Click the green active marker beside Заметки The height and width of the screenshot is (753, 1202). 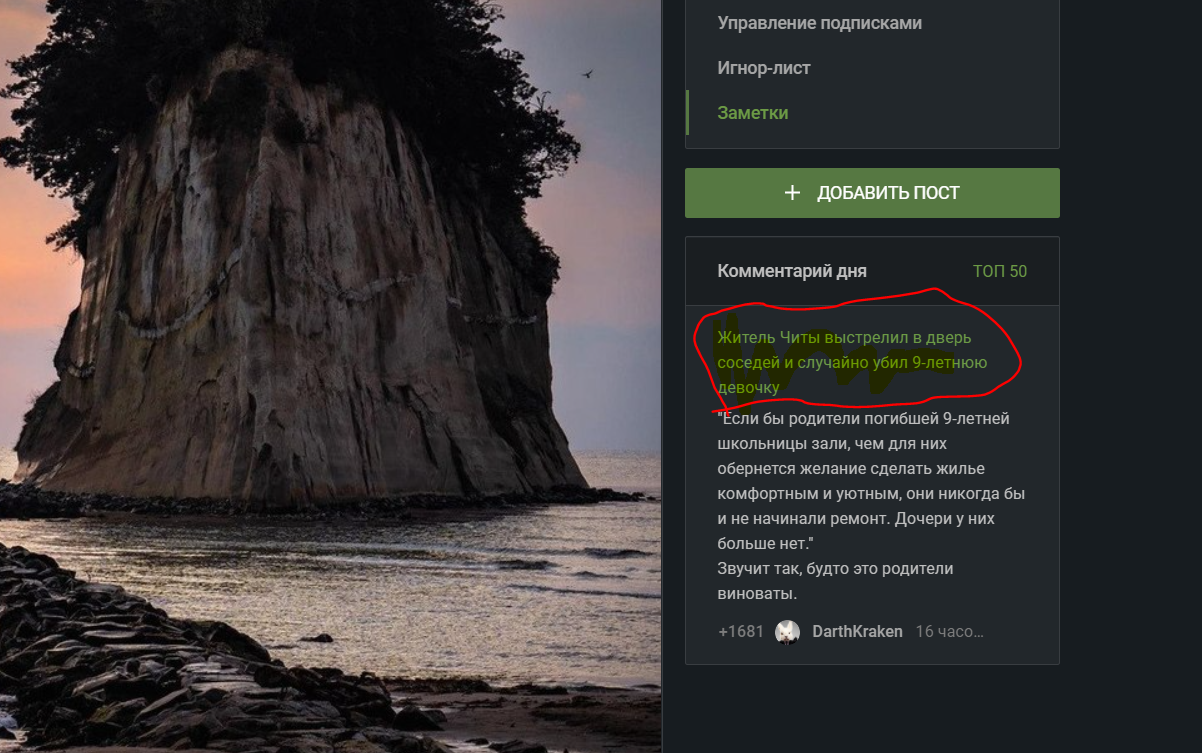click(687, 113)
